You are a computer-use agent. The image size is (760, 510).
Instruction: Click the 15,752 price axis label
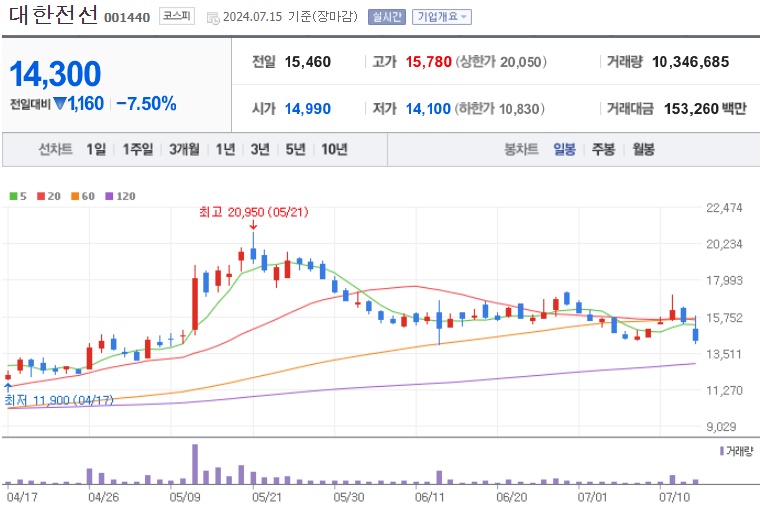[724, 318]
